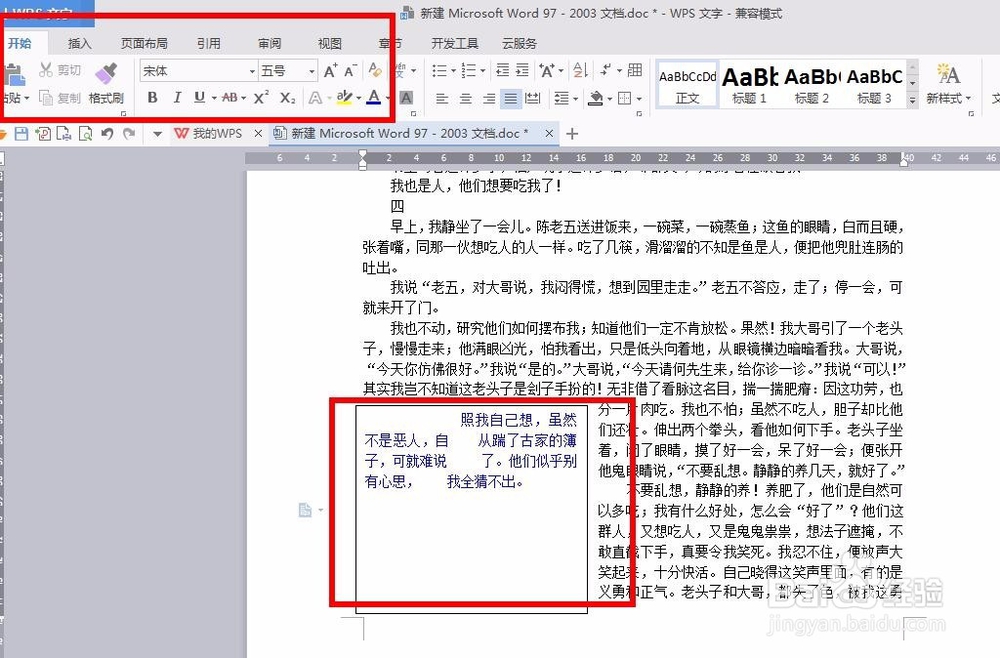Image resolution: width=1000 pixels, height=658 pixels.
Task: Switch to the 插入 ribbon tab
Action: click(79, 43)
